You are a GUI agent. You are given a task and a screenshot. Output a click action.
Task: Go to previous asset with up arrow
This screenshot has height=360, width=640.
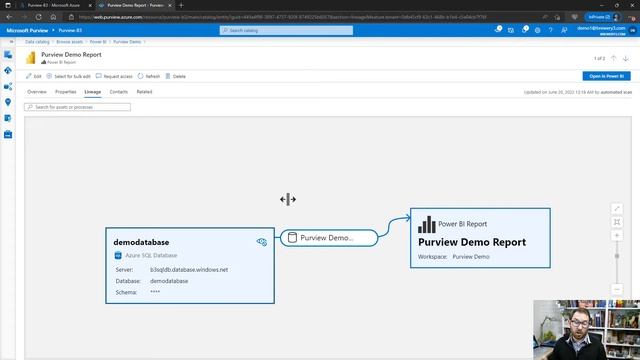tap(613, 58)
